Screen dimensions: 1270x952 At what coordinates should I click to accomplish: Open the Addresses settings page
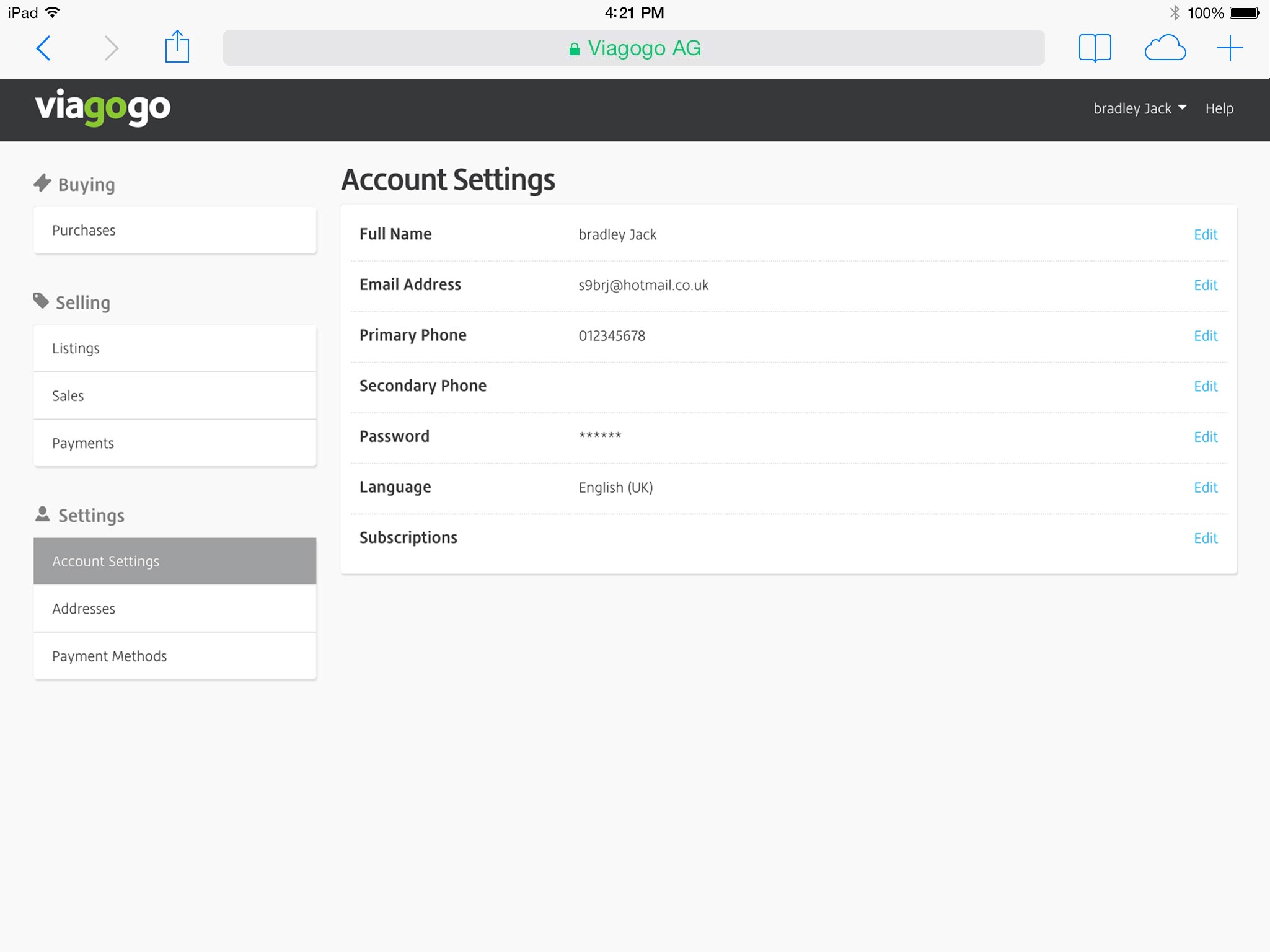coord(175,609)
